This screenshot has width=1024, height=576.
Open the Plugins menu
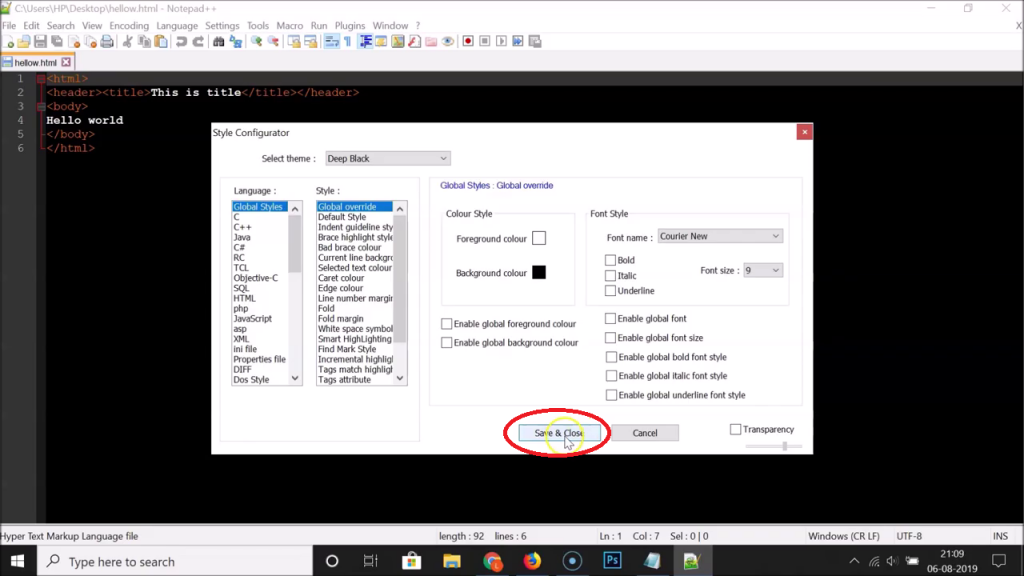click(x=350, y=25)
